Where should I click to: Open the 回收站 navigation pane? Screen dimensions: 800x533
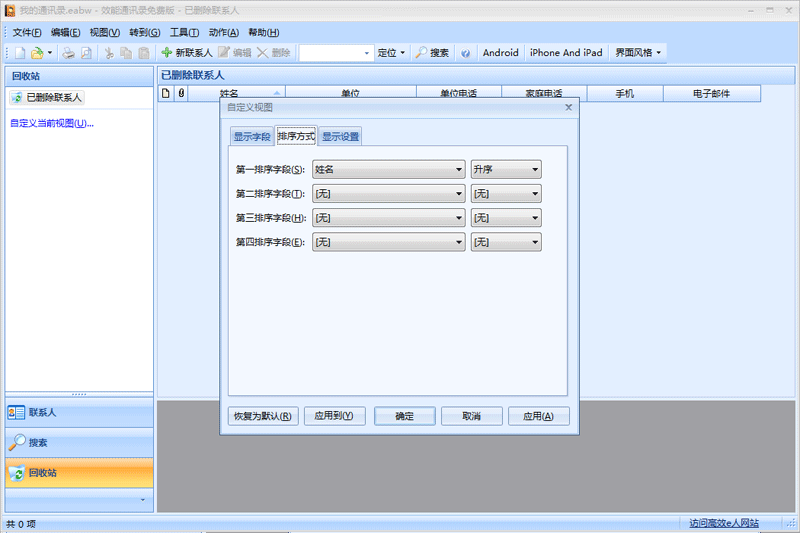click(79, 473)
